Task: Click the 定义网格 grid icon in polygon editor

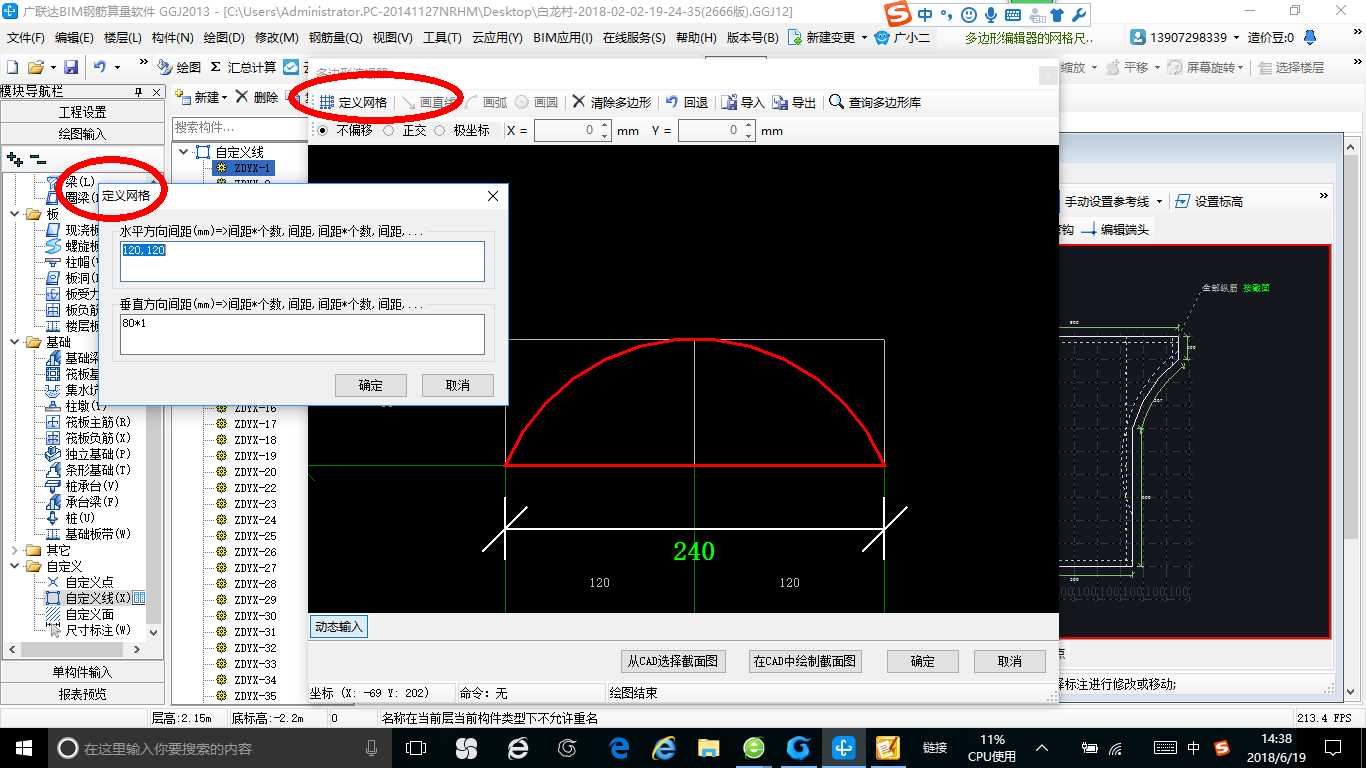Action: [x=327, y=102]
